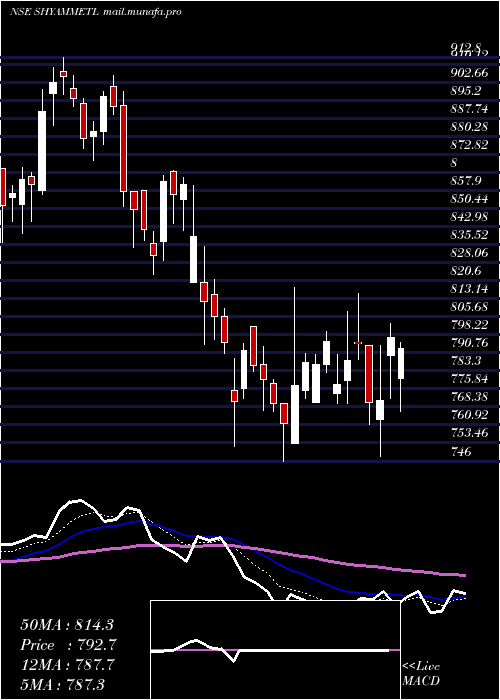
Task: Click the <<Live MACD label
Action: tap(421, 674)
